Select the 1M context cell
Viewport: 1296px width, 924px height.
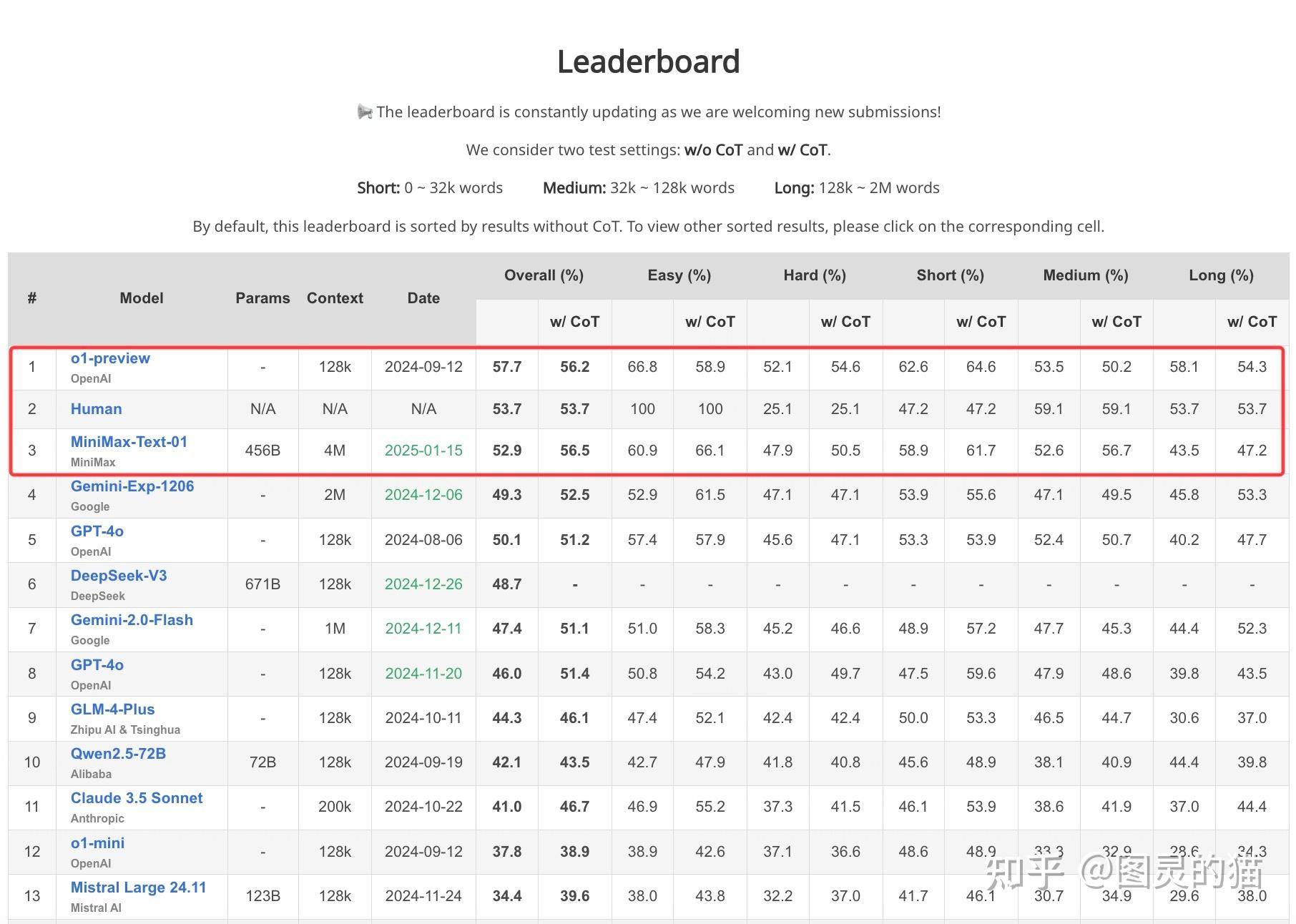pos(335,629)
